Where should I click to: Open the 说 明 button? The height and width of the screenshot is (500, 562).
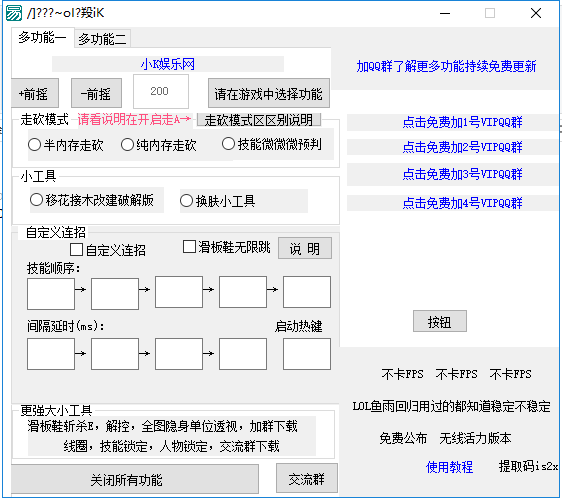[305, 248]
